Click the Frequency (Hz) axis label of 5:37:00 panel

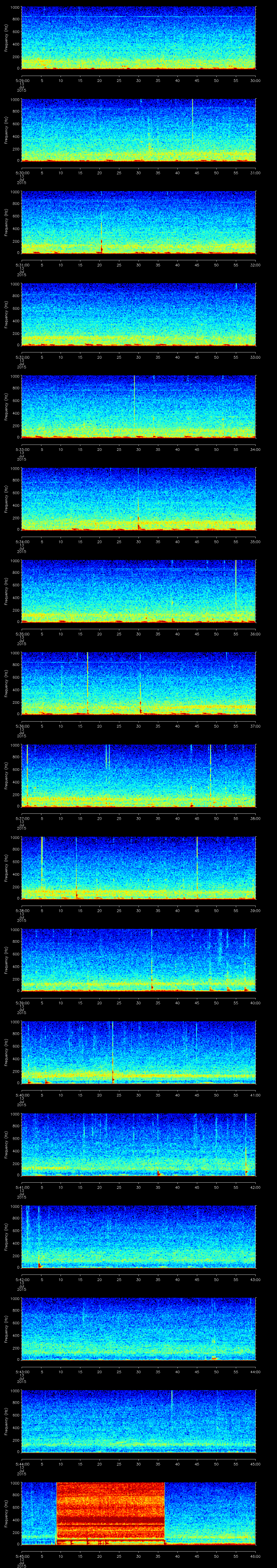6,775
